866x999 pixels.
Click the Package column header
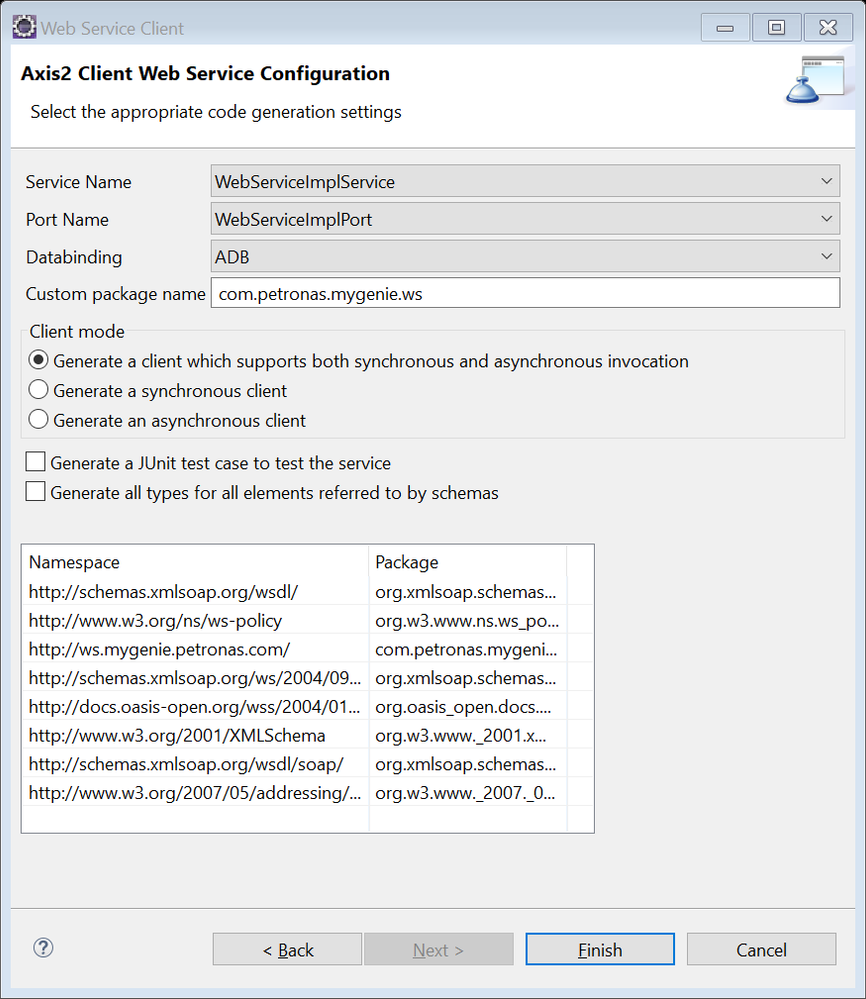coord(467,562)
